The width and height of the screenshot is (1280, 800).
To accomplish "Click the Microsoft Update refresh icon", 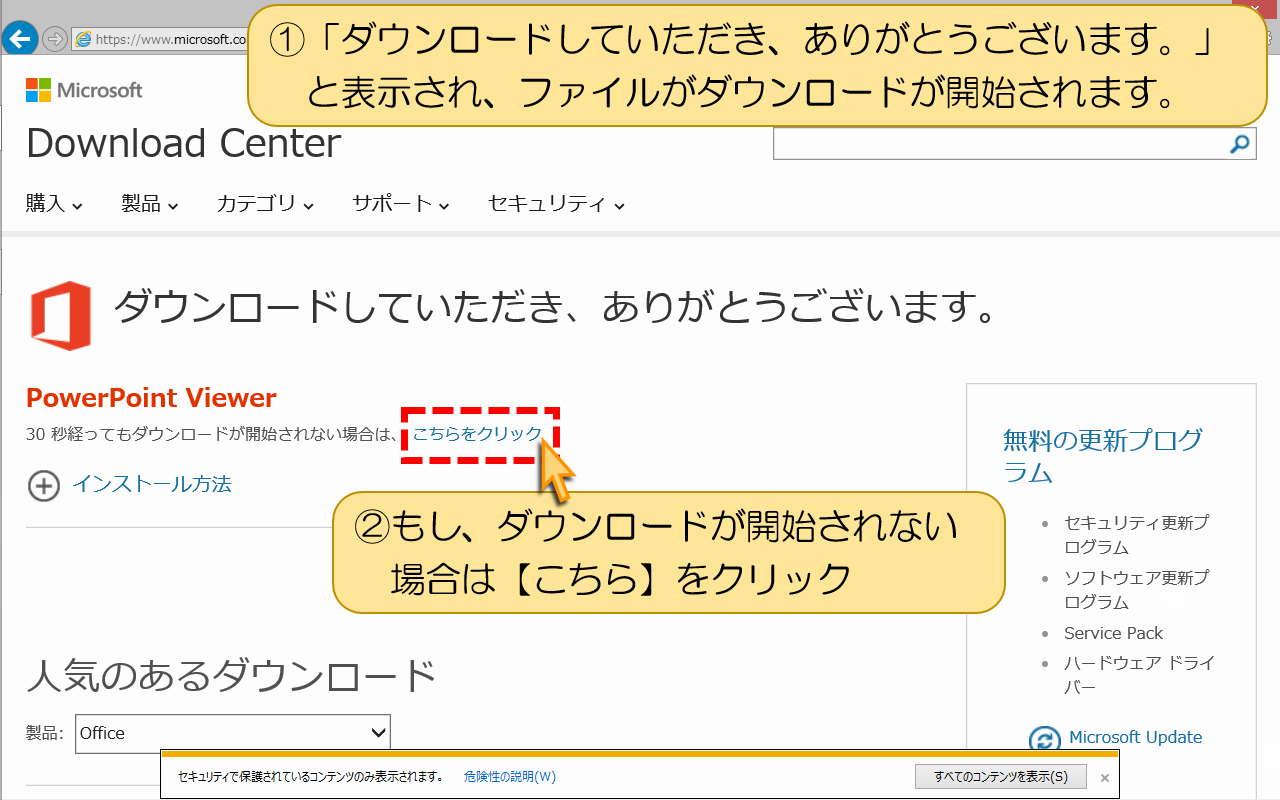I will point(1045,740).
